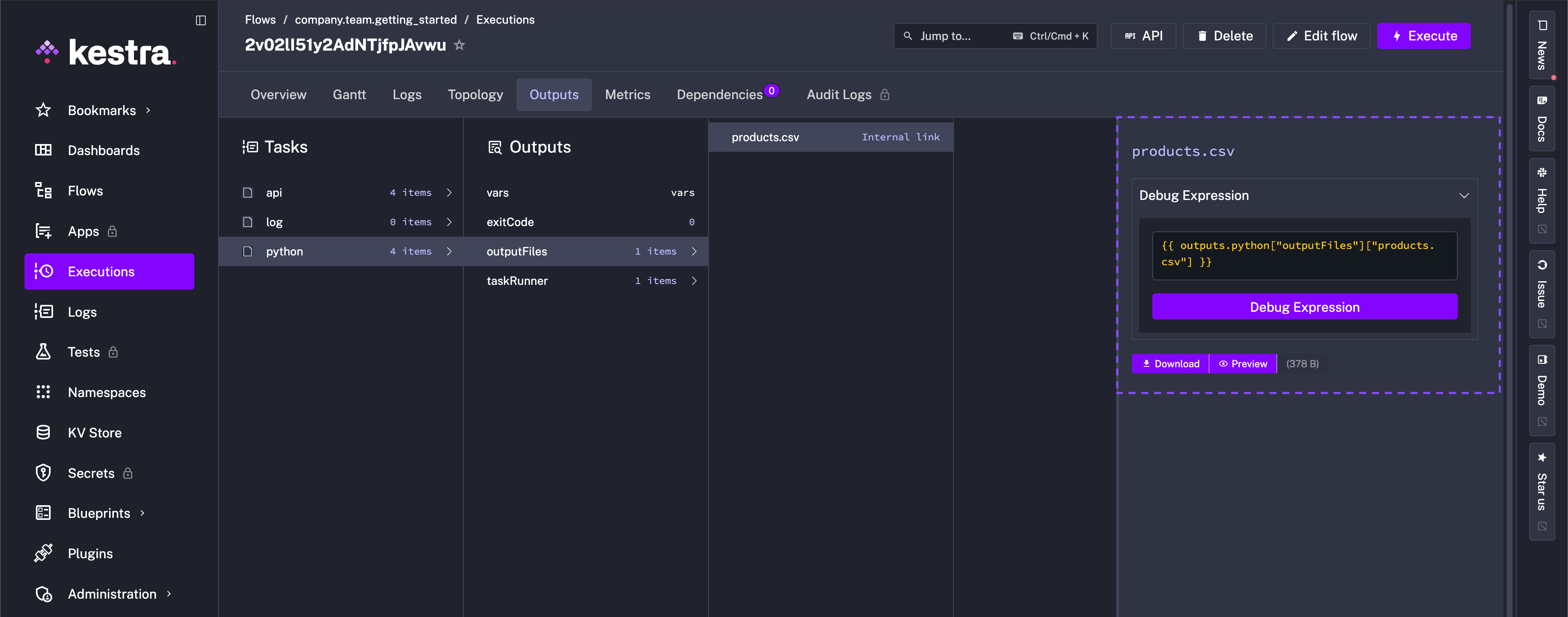This screenshot has width=1568, height=617.
Task: Open the Plugins page
Action: 90,553
